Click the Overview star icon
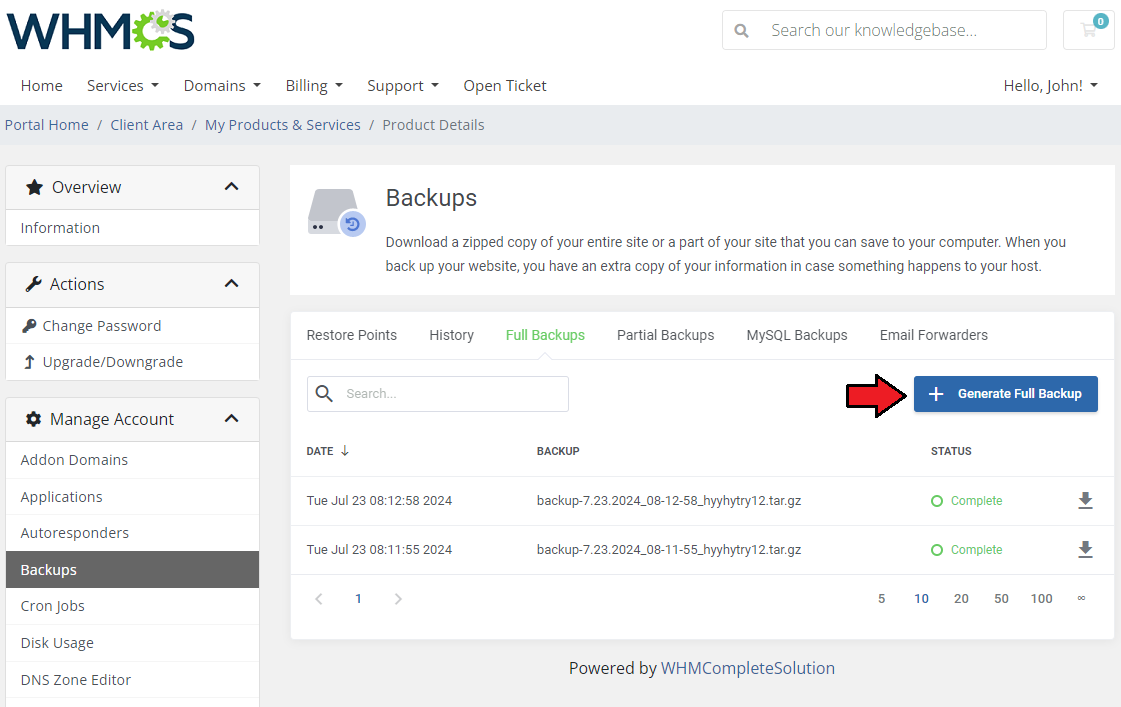Screen dimensions: 1121x707 tap(34, 187)
